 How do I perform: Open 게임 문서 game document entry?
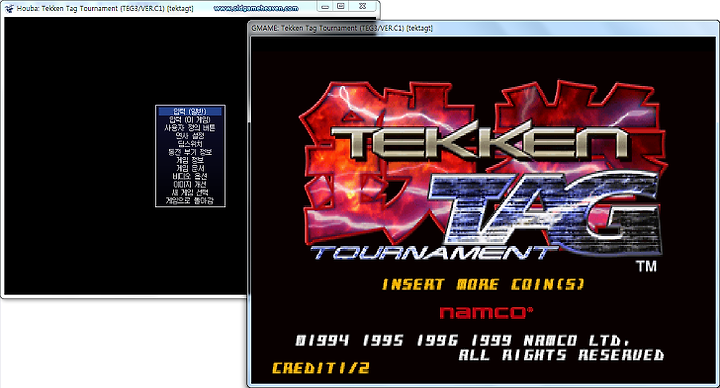point(190,168)
